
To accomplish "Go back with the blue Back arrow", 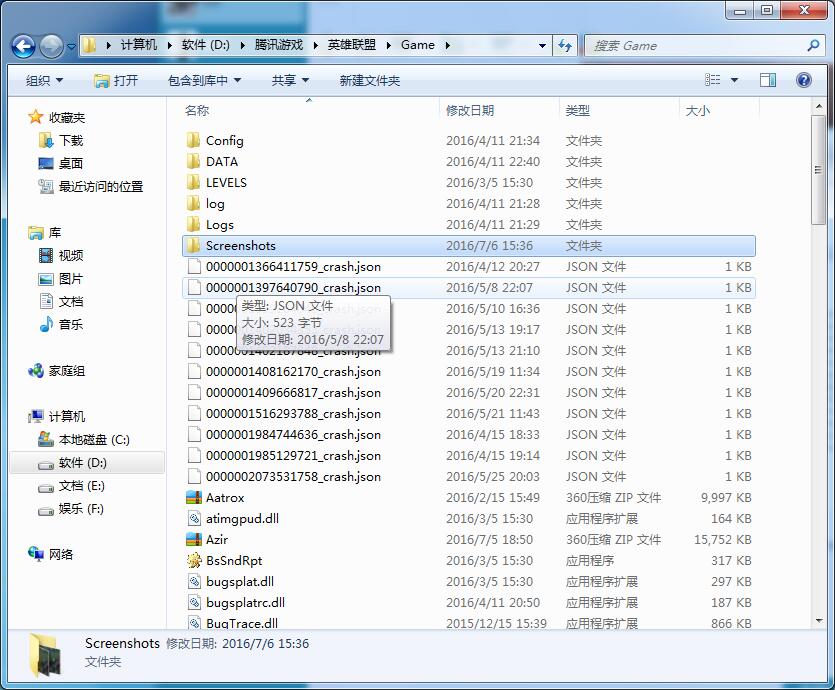I will click(x=23, y=46).
